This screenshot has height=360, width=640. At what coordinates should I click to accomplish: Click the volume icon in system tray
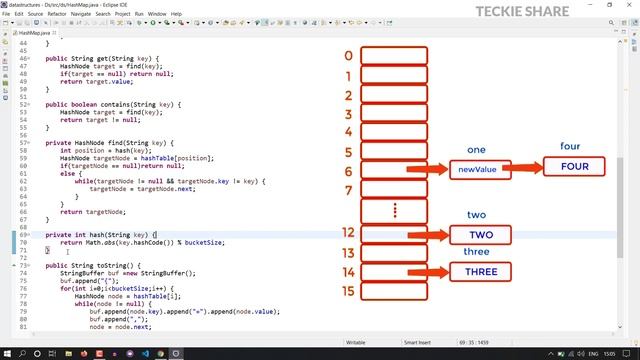coord(581,353)
